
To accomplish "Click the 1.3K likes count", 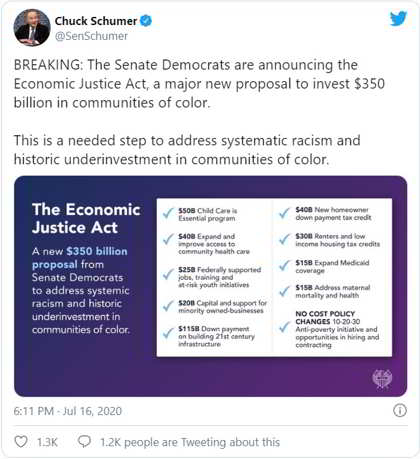I will pyautogui.click(x=47, y=442).
